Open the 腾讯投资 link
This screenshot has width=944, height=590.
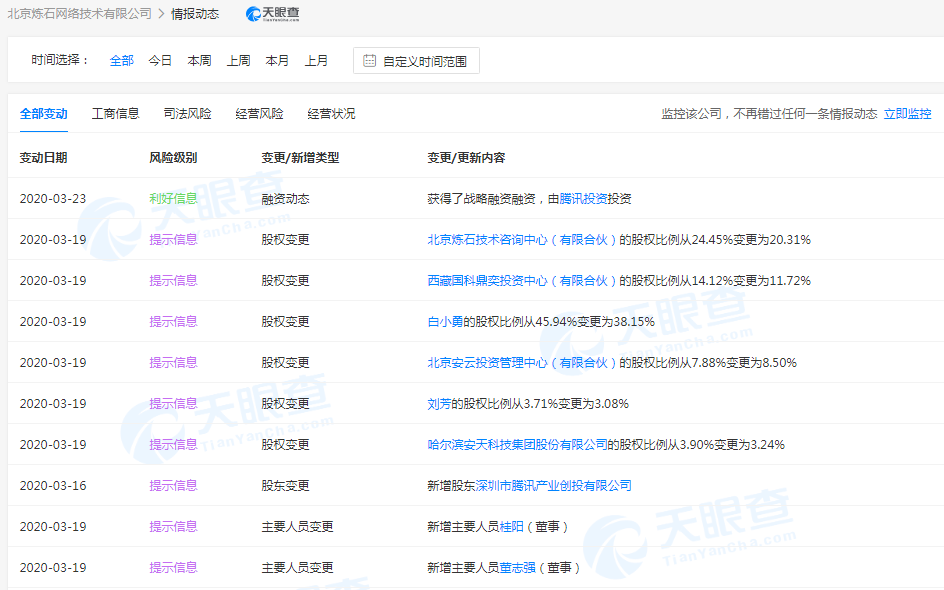583,199
